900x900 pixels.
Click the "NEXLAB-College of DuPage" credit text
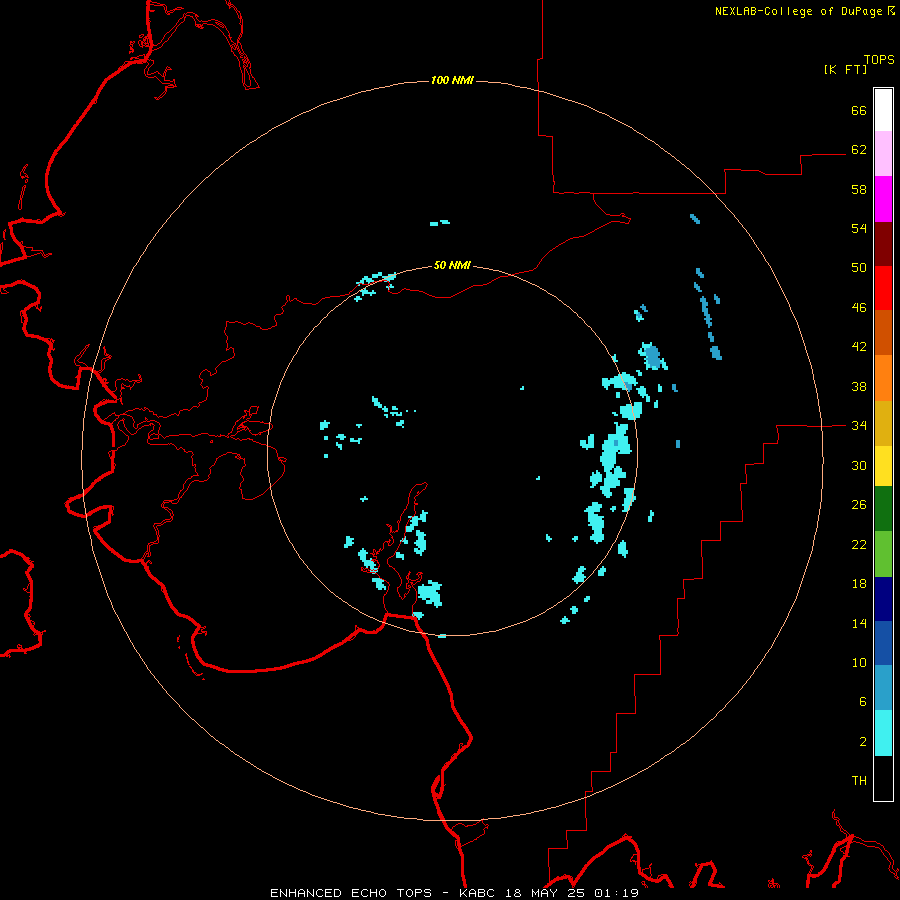tap(798, 11)
